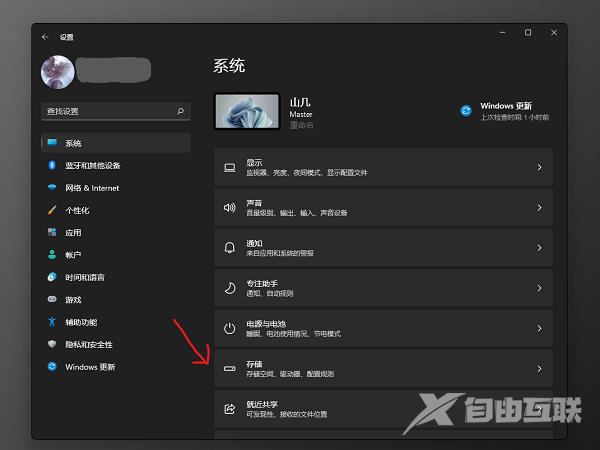
Task: Expand the 通知 row chevron
Action: 539,248
